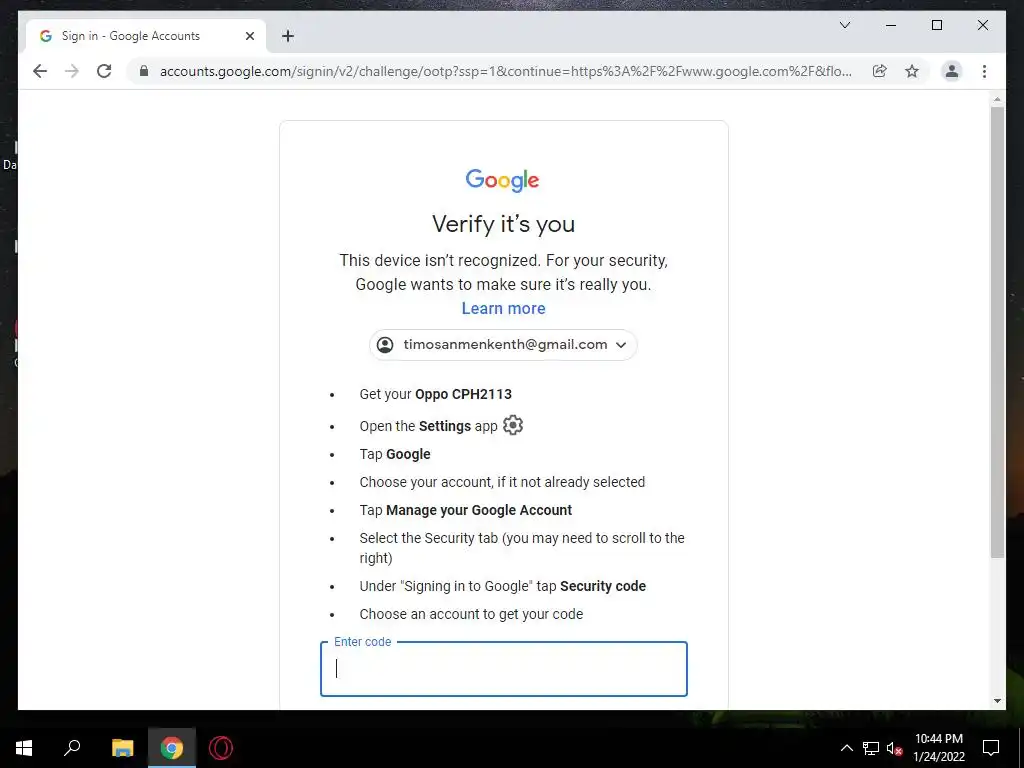Viewport: 1024px width, 768px height.
Task: Launch Opera from the taskbar
Action: click(221, 748)
